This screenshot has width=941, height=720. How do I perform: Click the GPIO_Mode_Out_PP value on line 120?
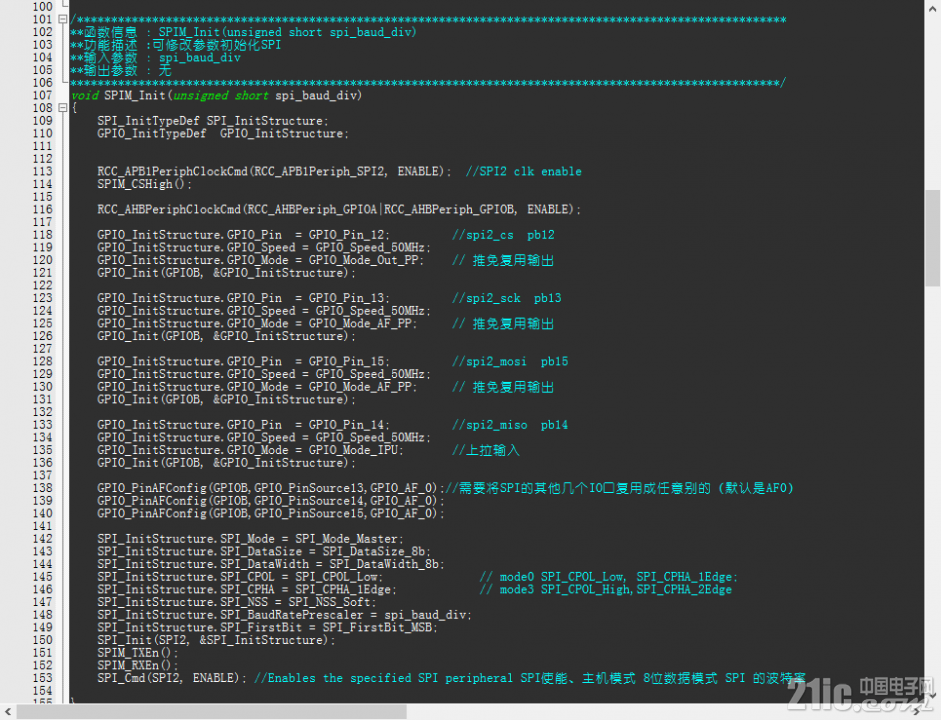click(x=363, y=260)
